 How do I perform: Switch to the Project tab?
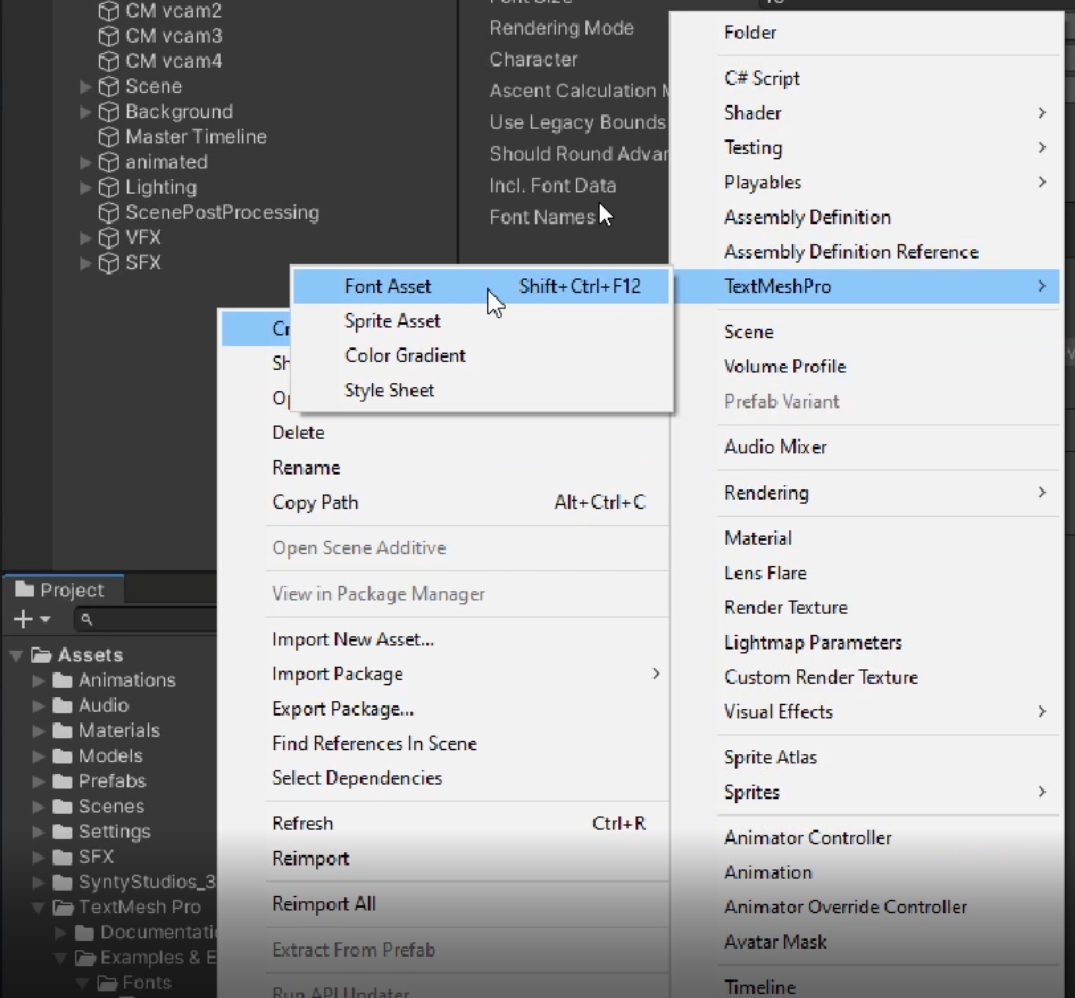pos(62,590)
